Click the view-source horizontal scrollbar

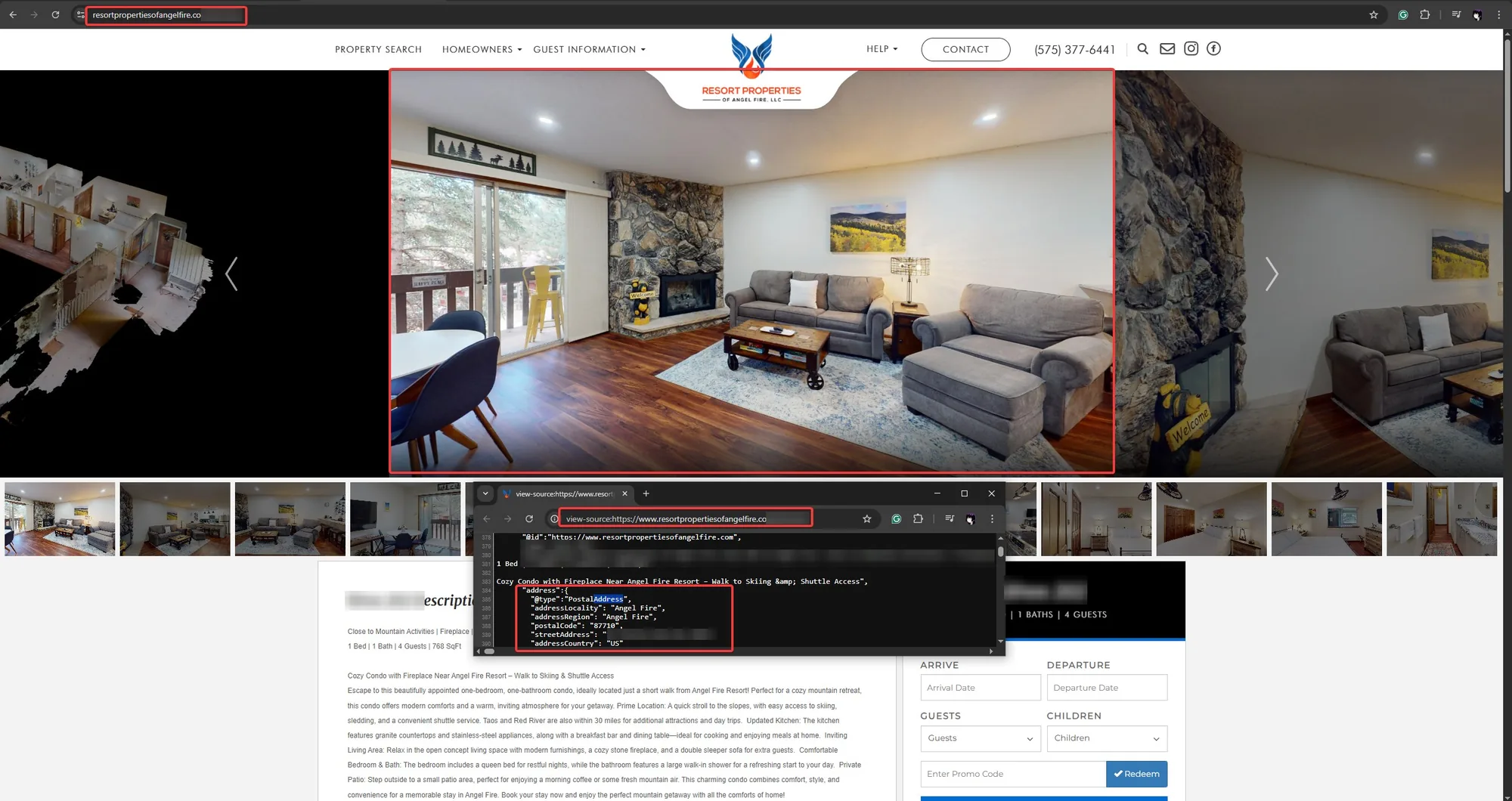point(489,651)
